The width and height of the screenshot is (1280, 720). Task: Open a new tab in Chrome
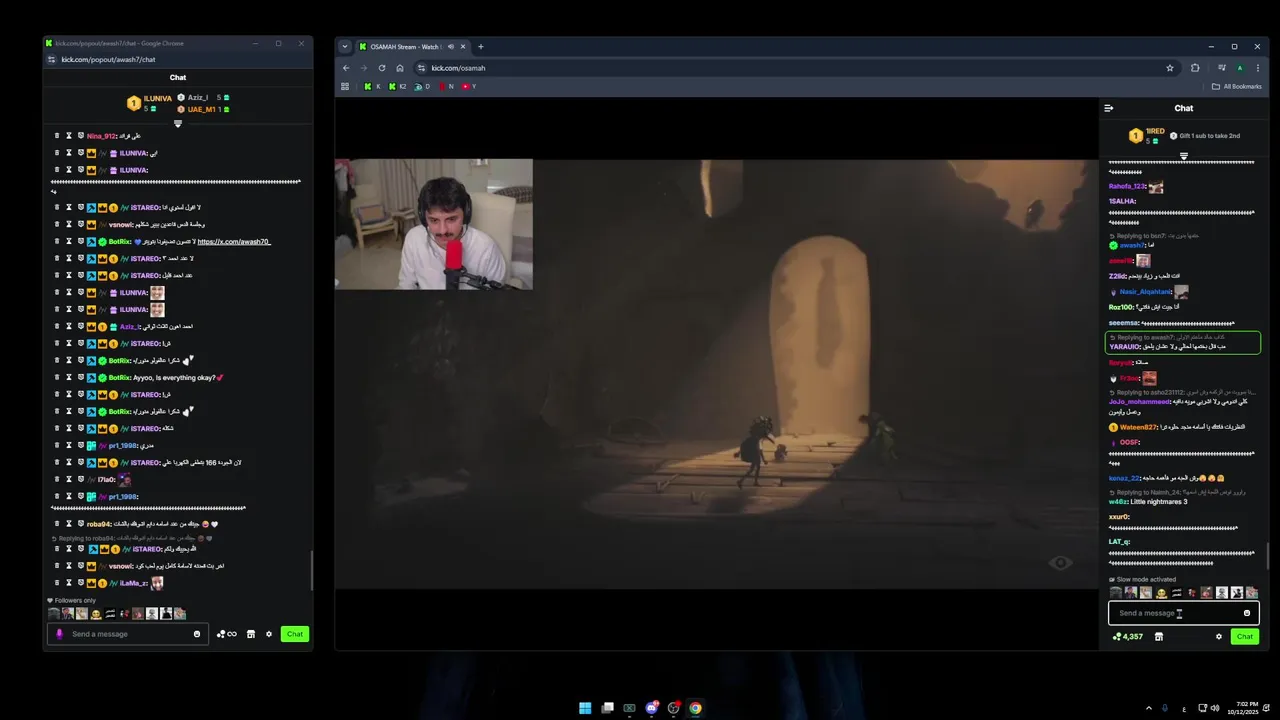[481, 47]
